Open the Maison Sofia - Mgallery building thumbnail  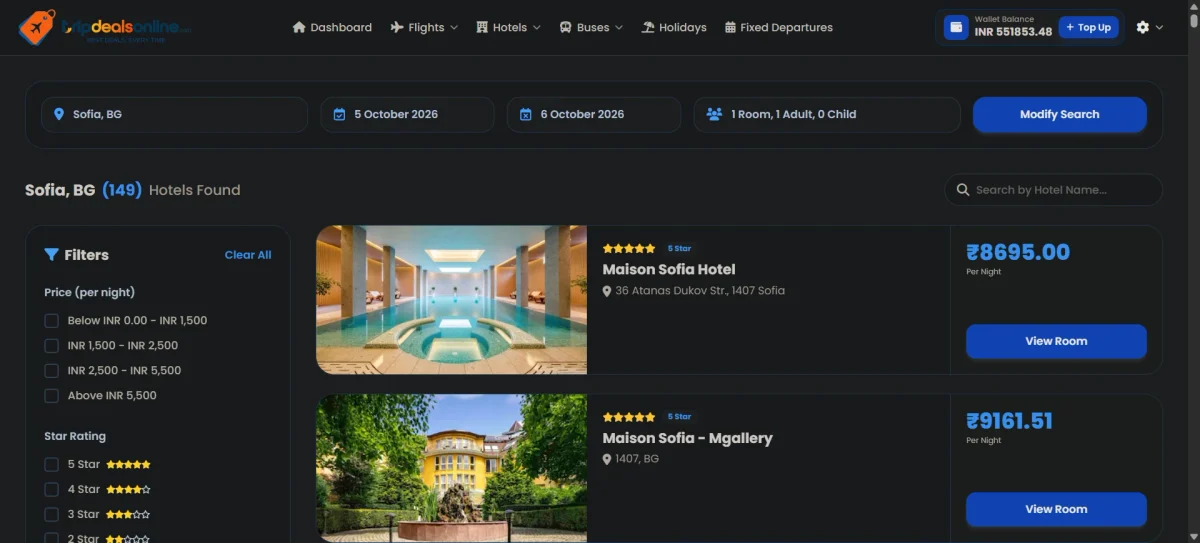coord(452,468)
